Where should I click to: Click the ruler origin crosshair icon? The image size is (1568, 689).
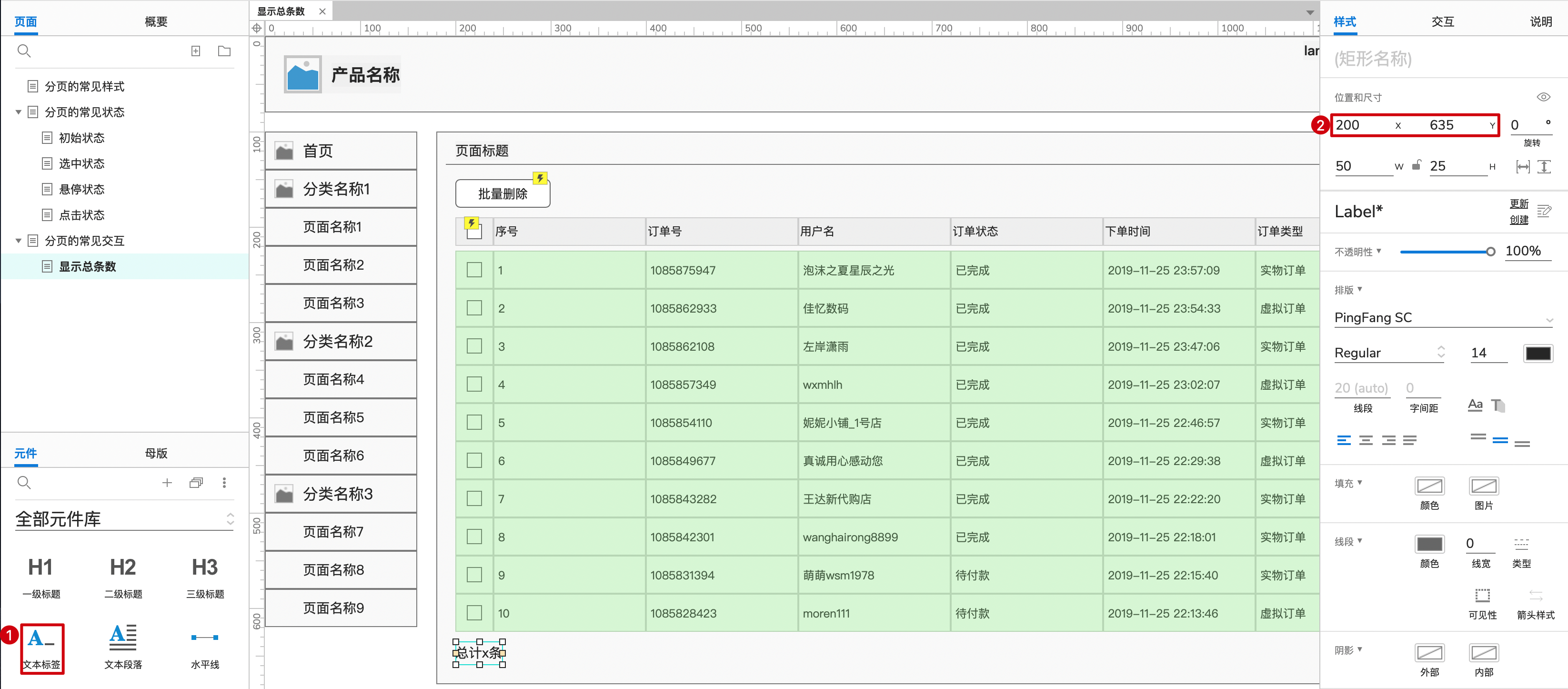coord(257,28)
